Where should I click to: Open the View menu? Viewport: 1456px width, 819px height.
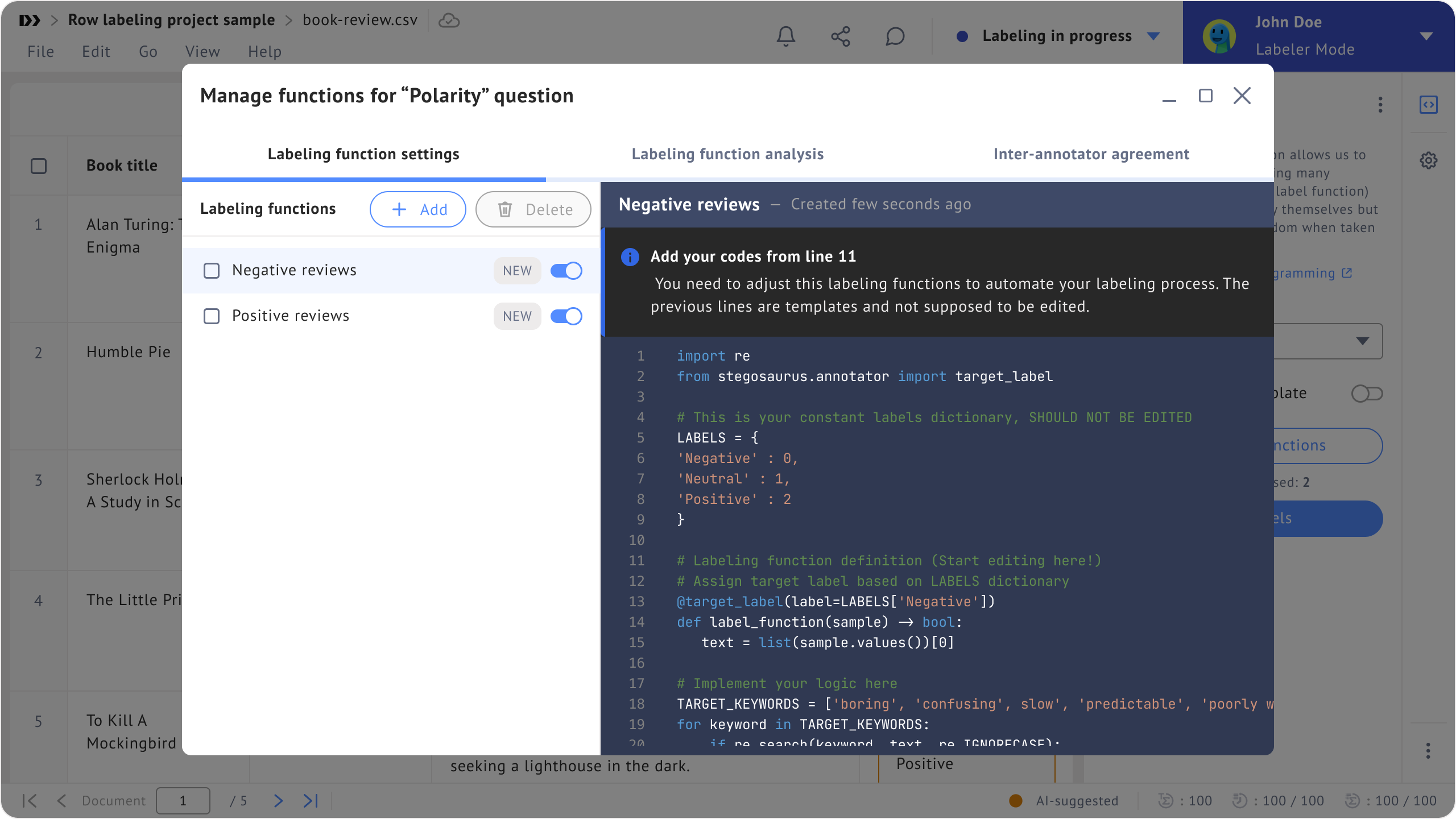202,52
